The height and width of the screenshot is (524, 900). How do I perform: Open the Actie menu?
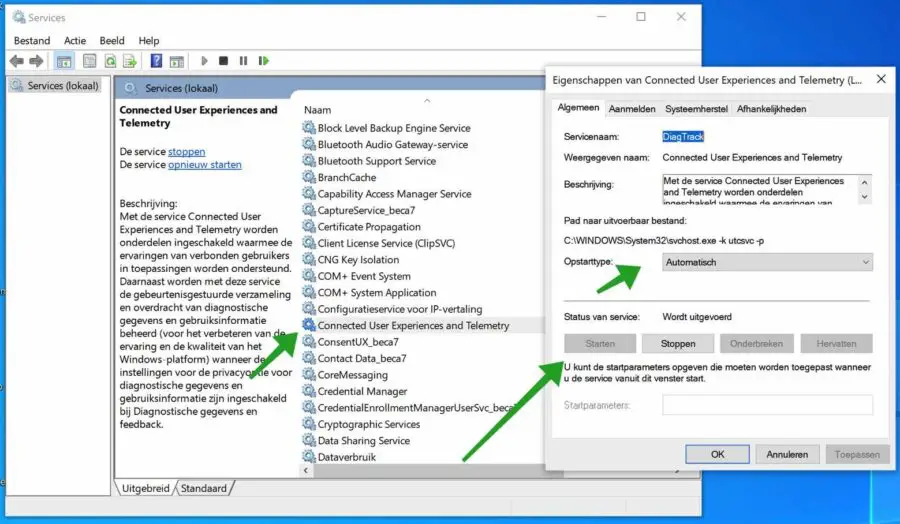(x=75, y=41)
